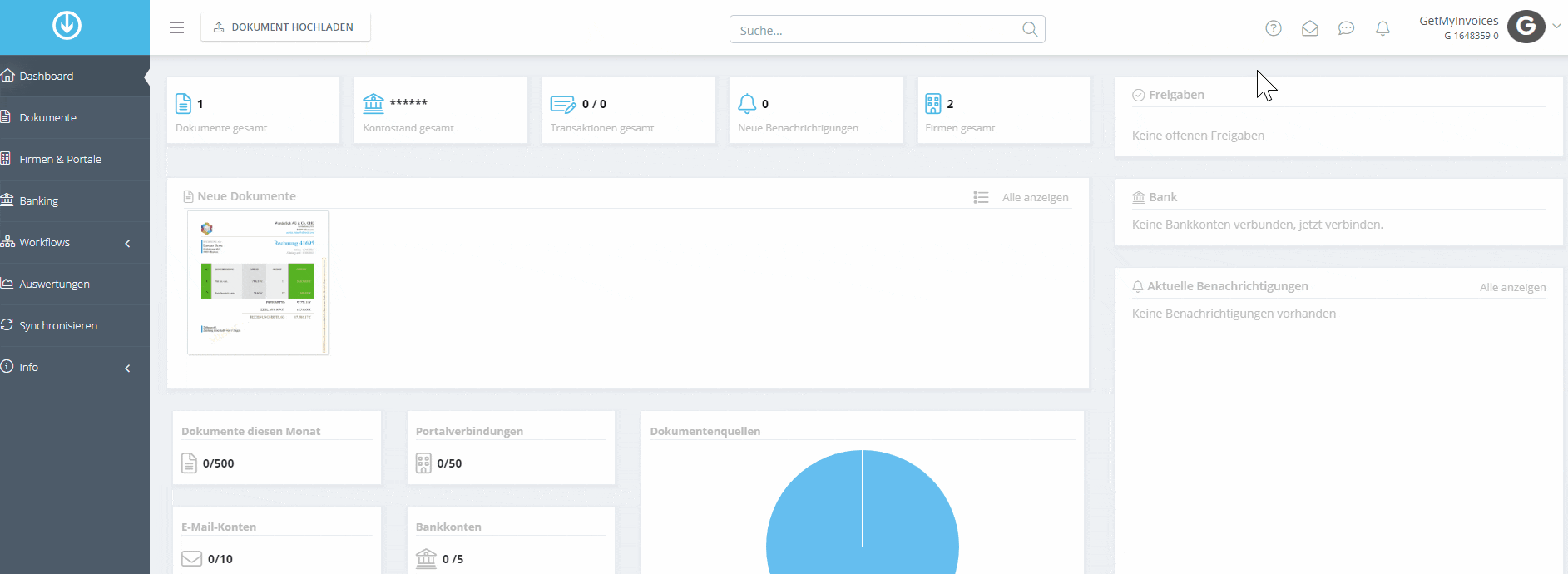Viewport: 1568px width, 574px height.
Task: Open the envelope mail icon in header
Action: pos(1309,29)
